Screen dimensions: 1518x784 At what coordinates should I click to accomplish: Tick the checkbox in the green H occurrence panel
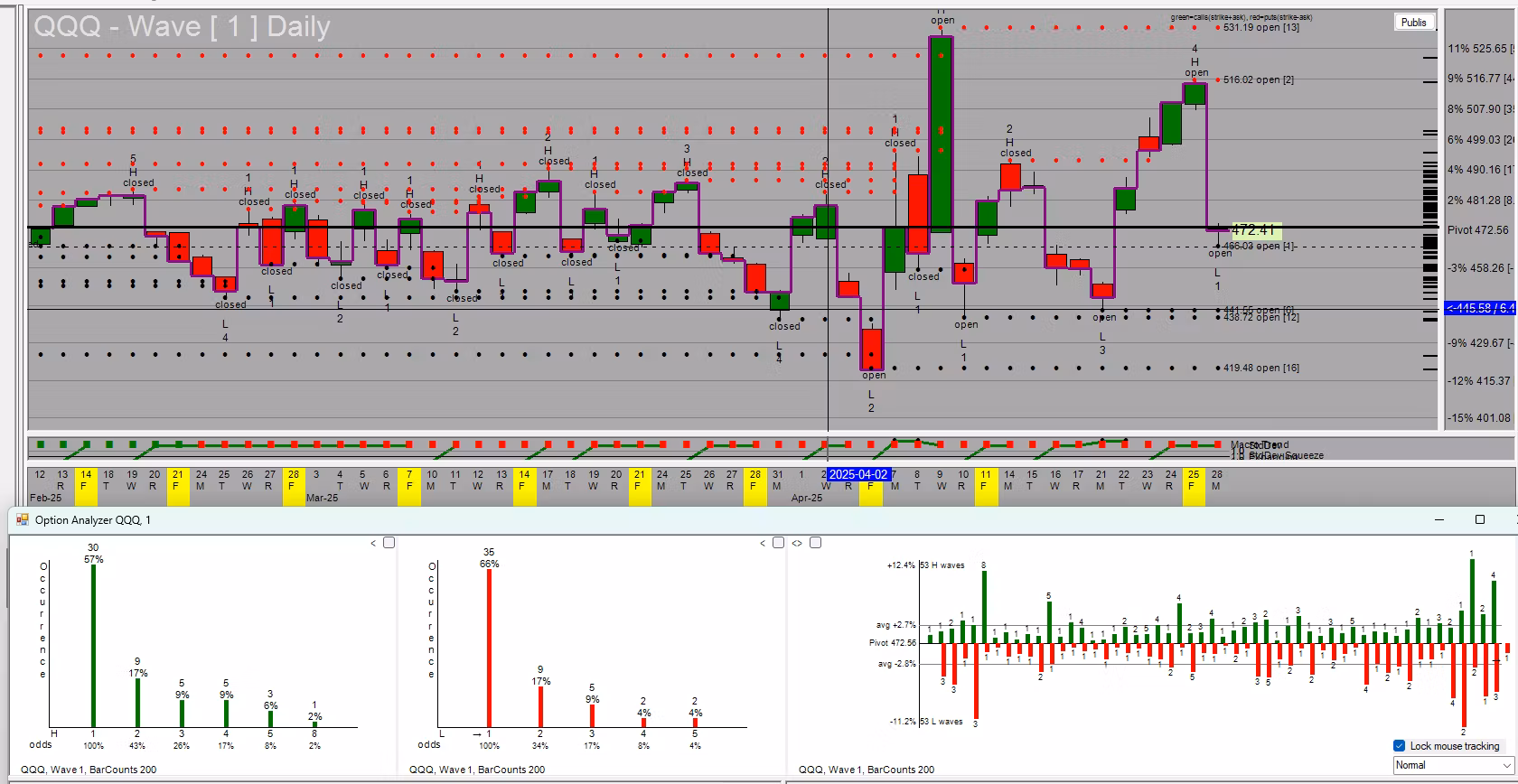389,543
